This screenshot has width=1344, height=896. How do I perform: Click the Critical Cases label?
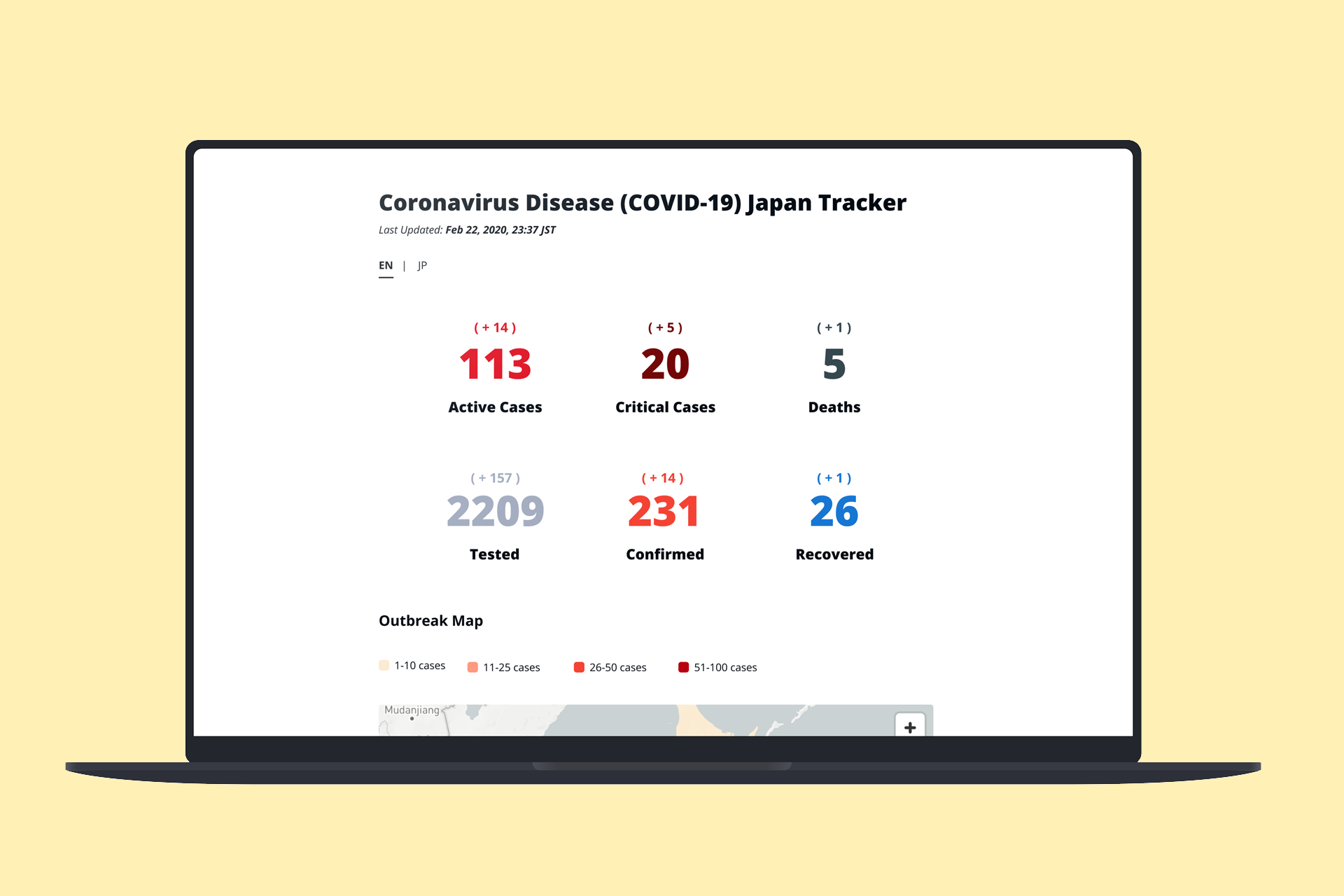point(665,407)
